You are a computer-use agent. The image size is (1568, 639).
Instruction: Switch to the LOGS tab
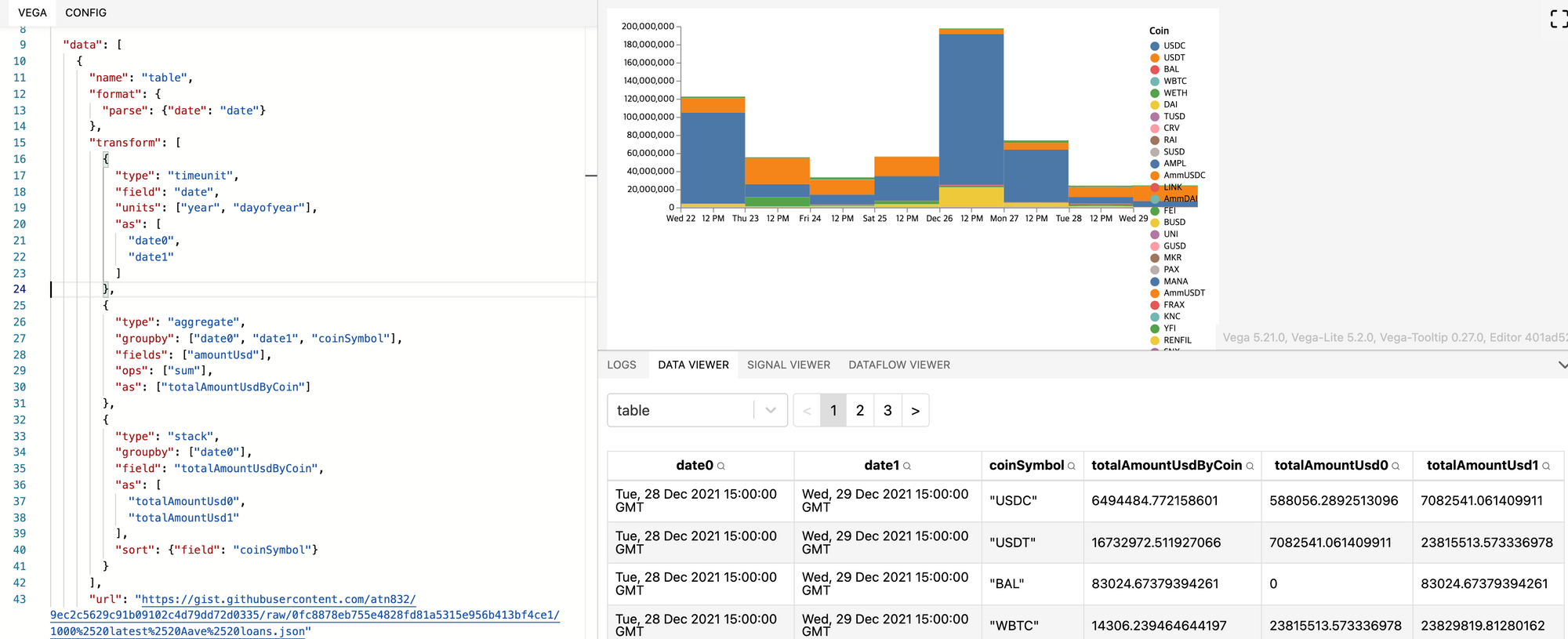(621, 365)
